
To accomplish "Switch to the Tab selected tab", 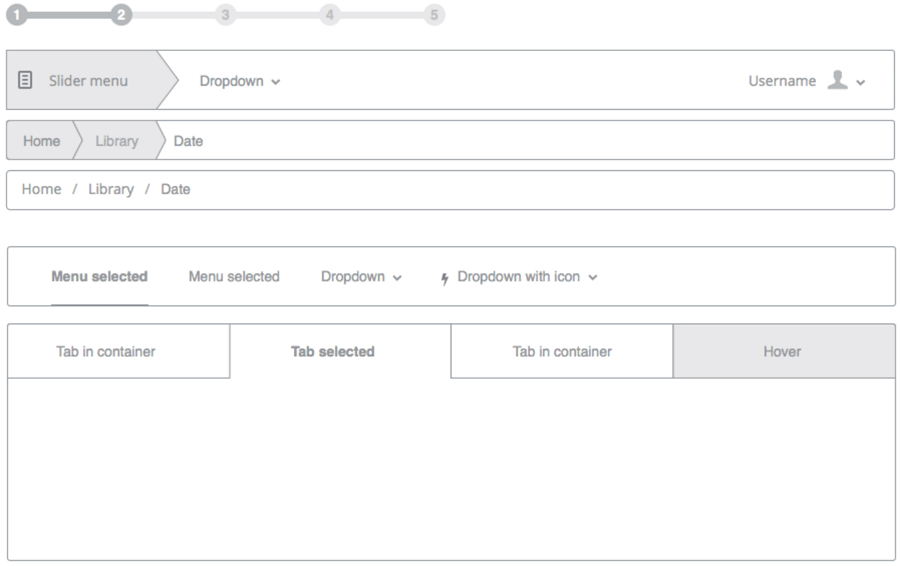I will (332, 352).
